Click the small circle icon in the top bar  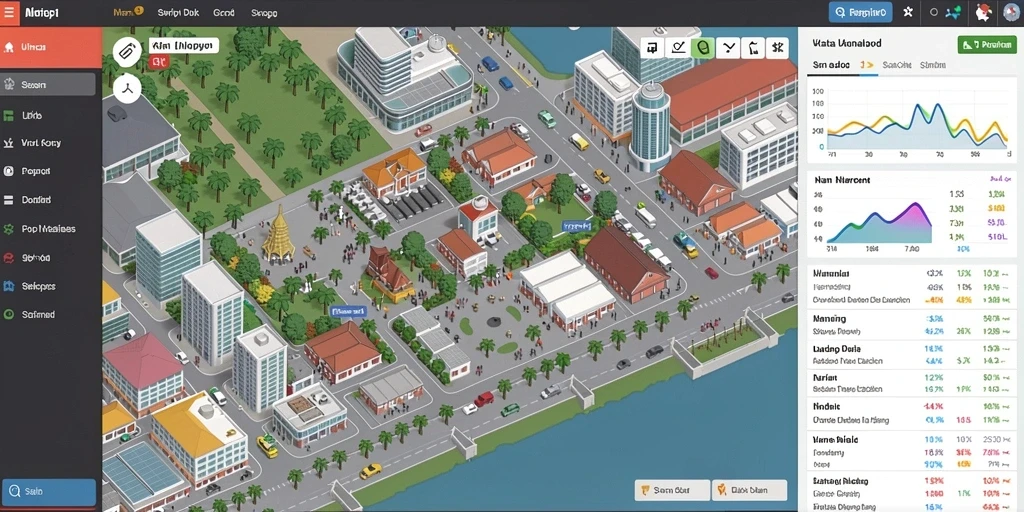pyautogui.click(x=933, y=12)
